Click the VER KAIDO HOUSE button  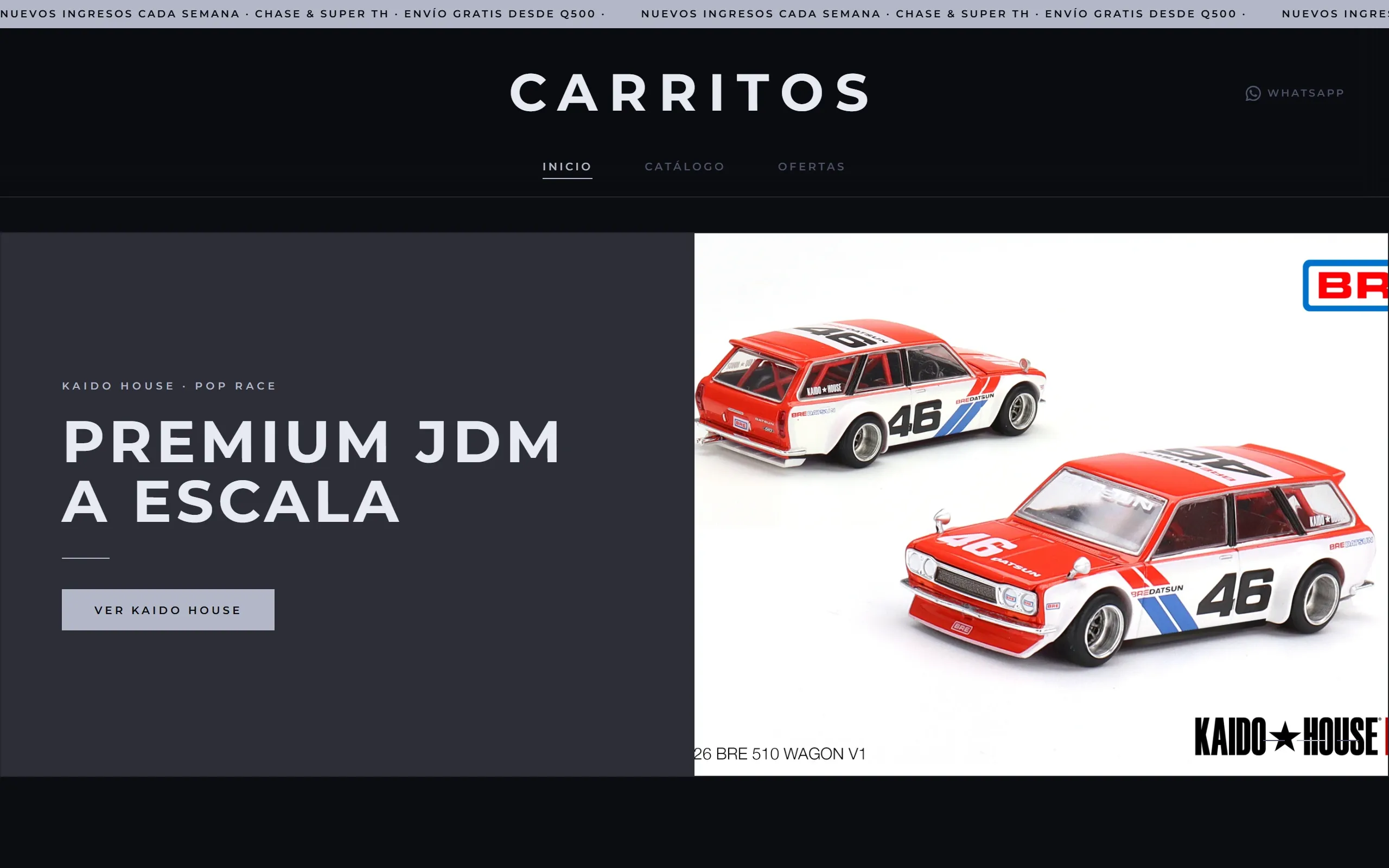click(168, 610)
